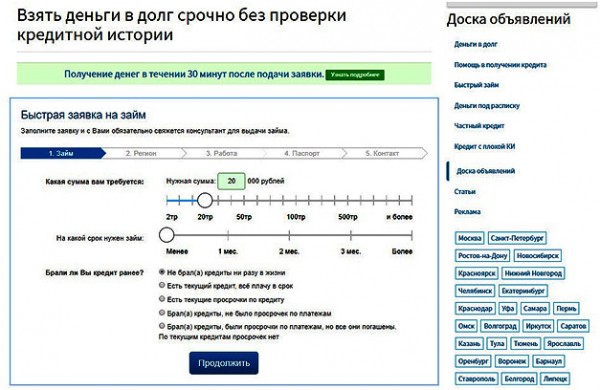Go to step '1. Займ' tab
This screenshot has height=390, width=600.
[x=63, y=153]
